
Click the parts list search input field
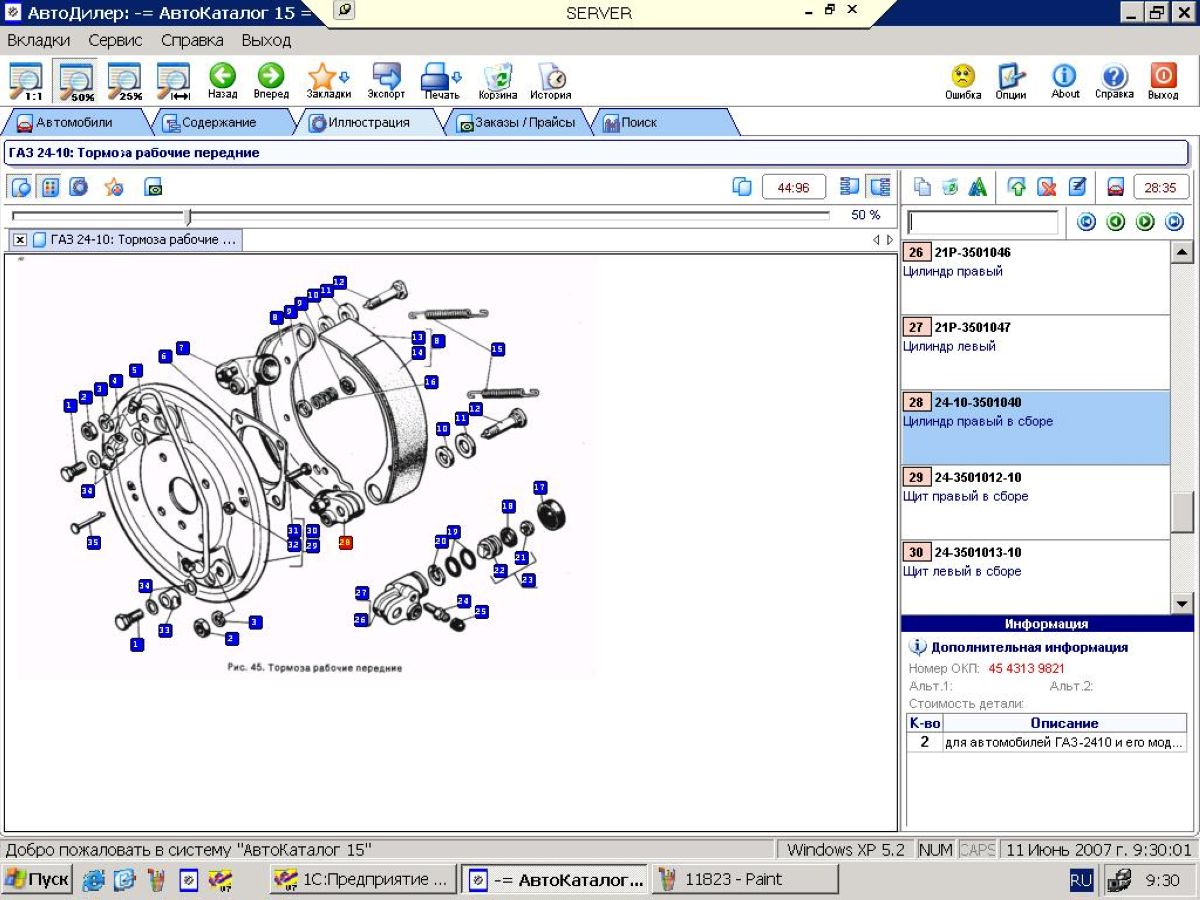(982, 222)
